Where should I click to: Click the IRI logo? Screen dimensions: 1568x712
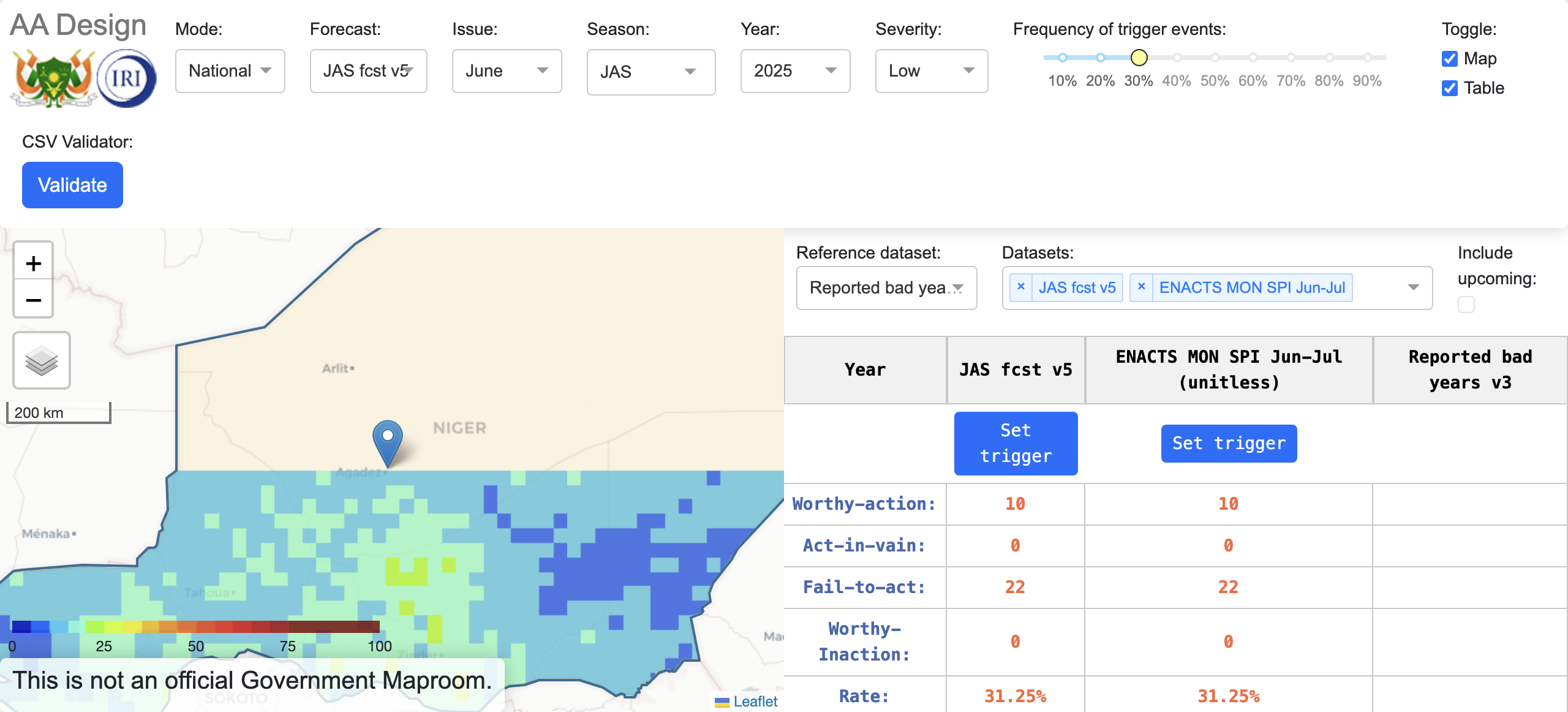(126, 78)
